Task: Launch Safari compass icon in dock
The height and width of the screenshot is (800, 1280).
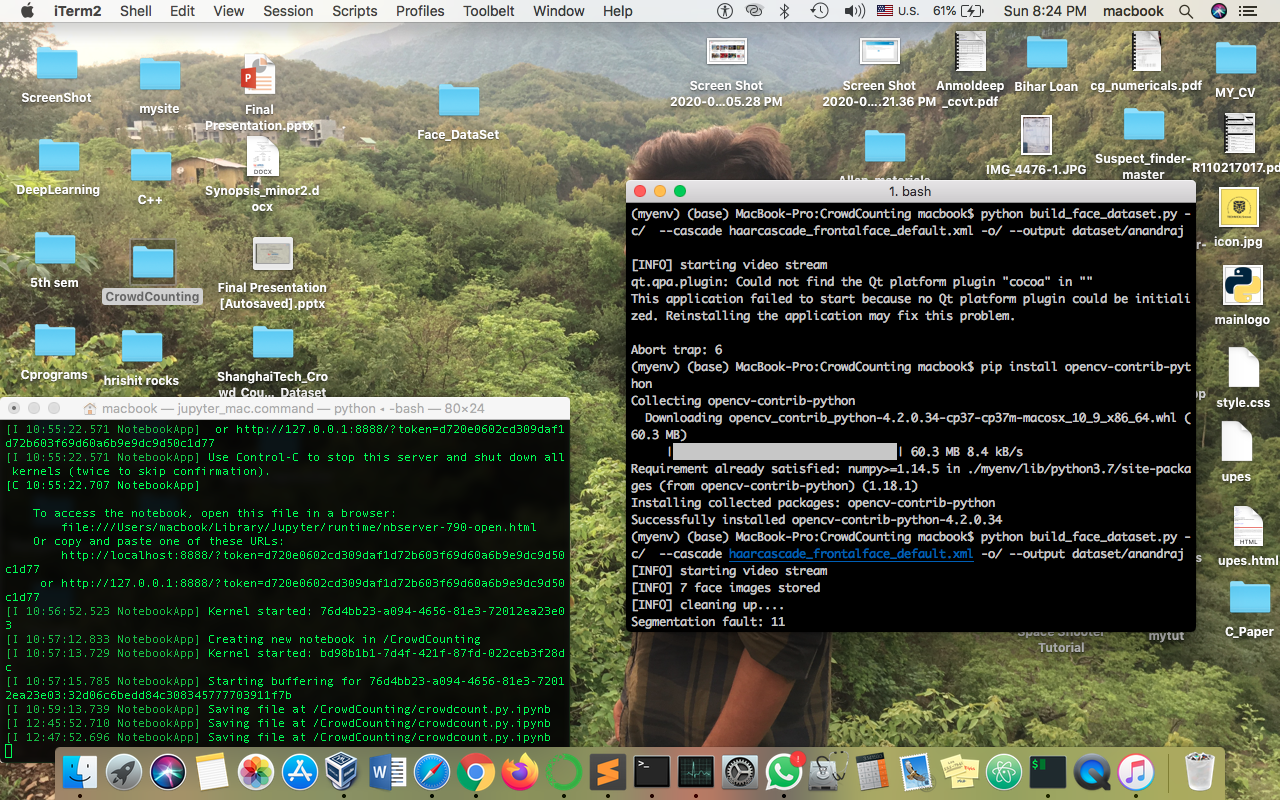Action: point(432,772)
